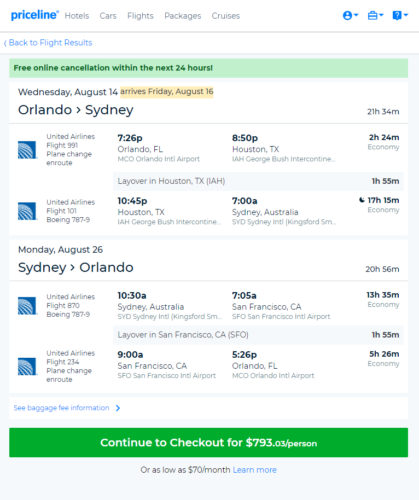Image resolution: width=419 pixels, height=500 pixels.
Task: Expand baggage fee information chevron arrow
Action: (x=118, y=408)
